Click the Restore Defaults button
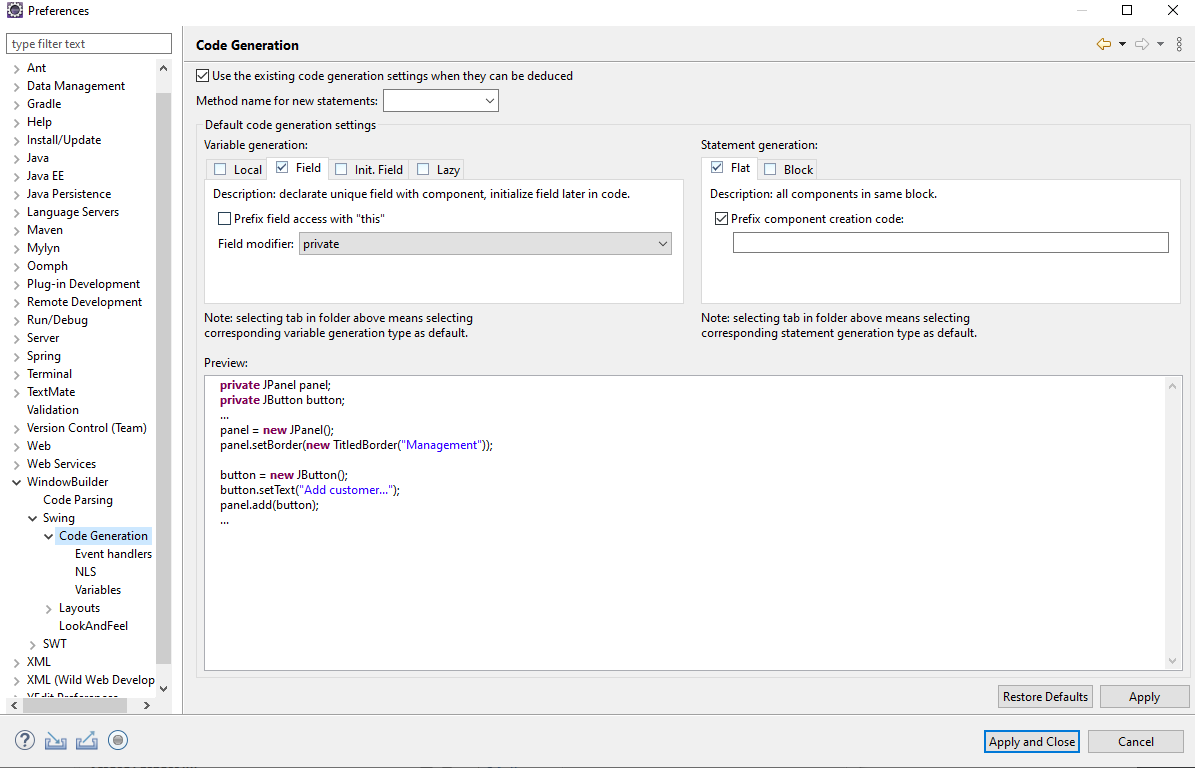 pos(1044,696)
